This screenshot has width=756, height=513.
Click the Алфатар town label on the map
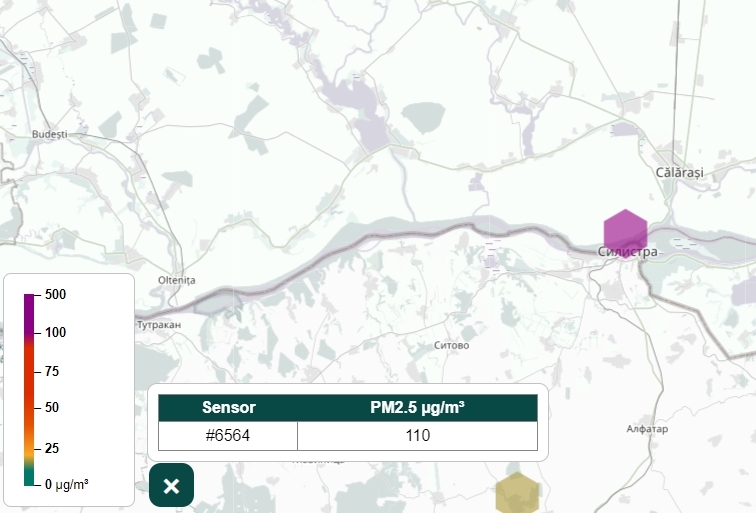click(x=646, y=429)
